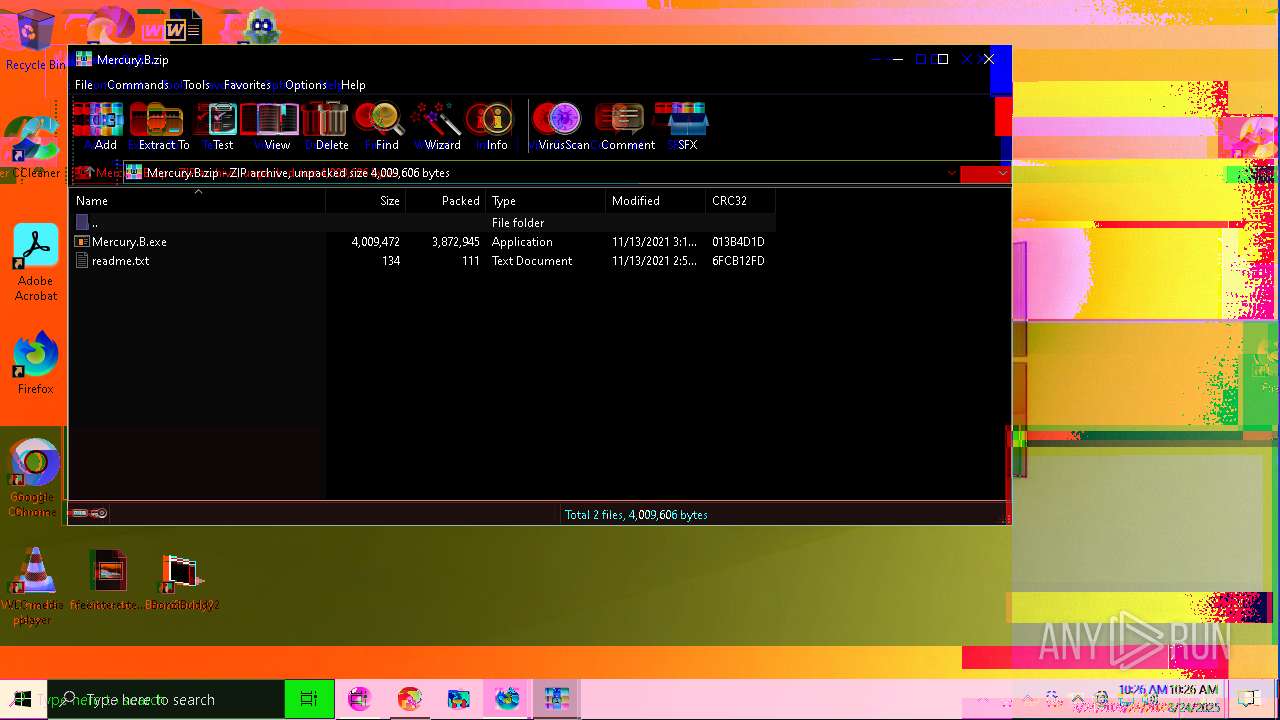Click the Extract To toolbar icon

(x=163, y=127)
